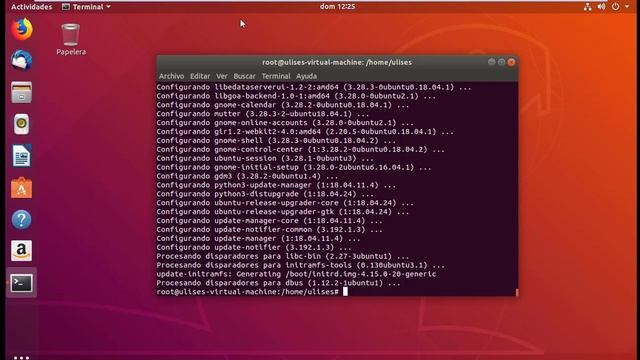Click the line 'Configurando gnome-calendar'
This screenshot has width=640, height=360.
[x=282, y=105]
